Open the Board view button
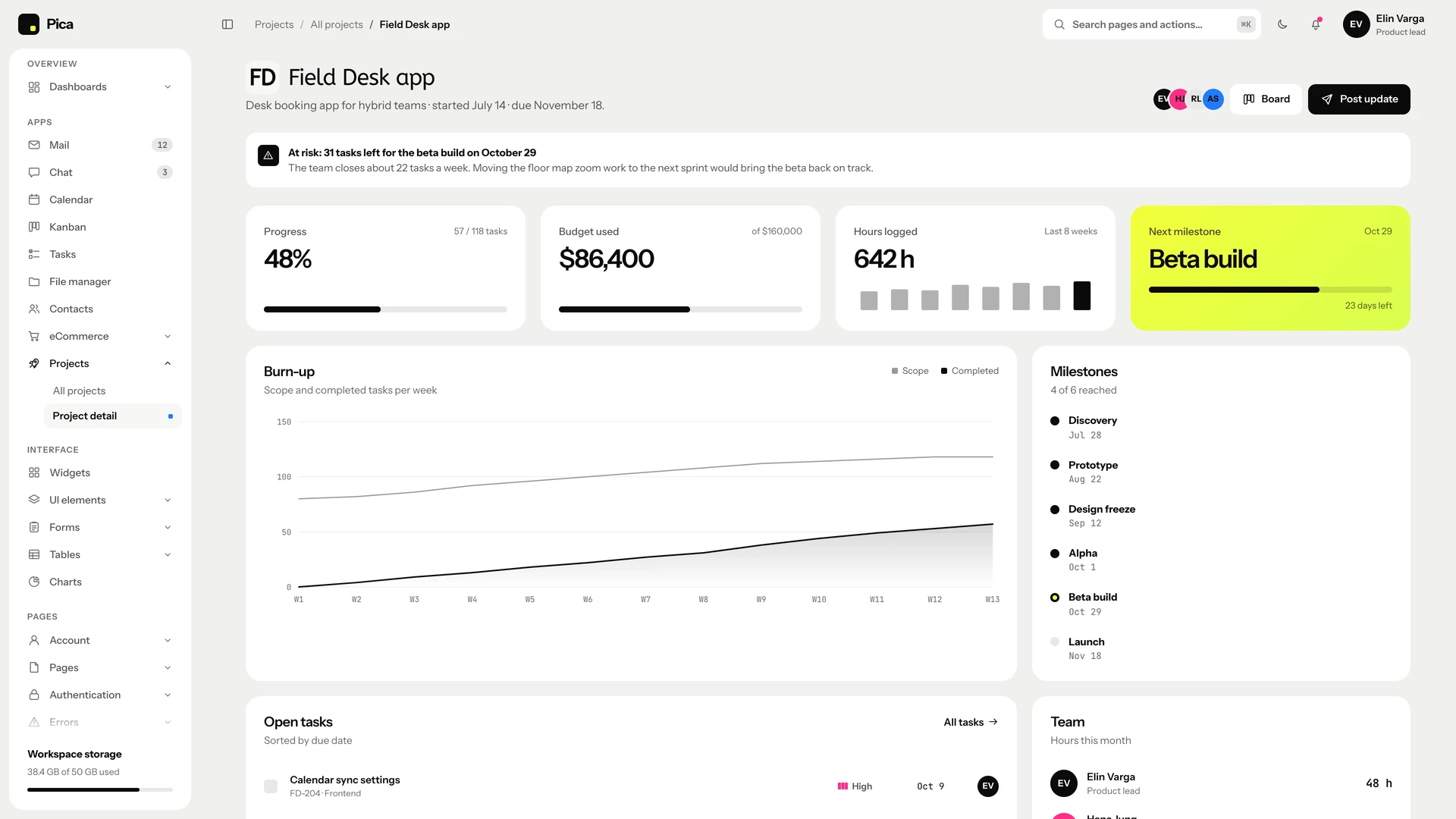1456x819 pixels. pos(1266,99)
